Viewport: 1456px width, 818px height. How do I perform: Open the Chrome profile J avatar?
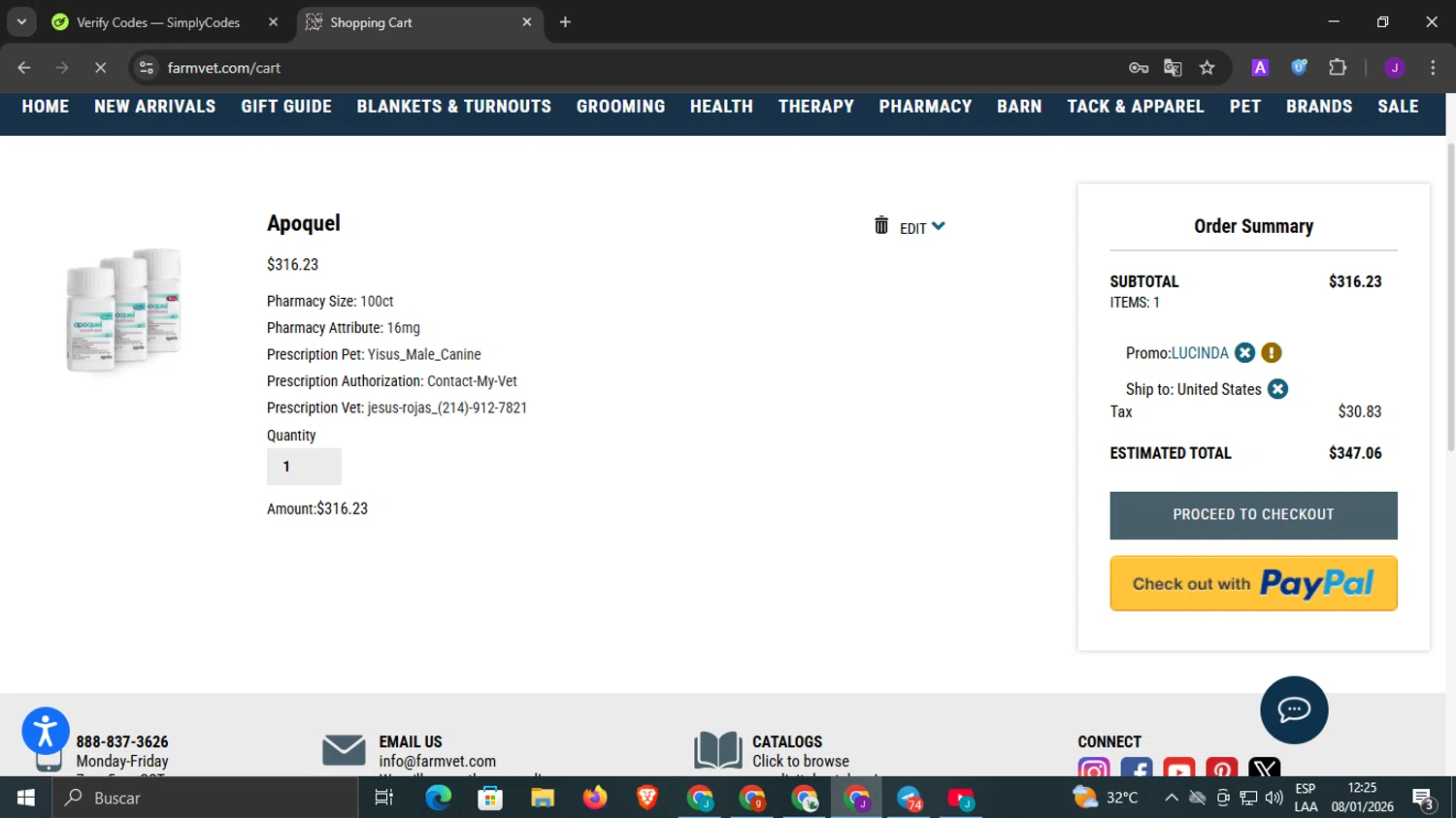1394,68
